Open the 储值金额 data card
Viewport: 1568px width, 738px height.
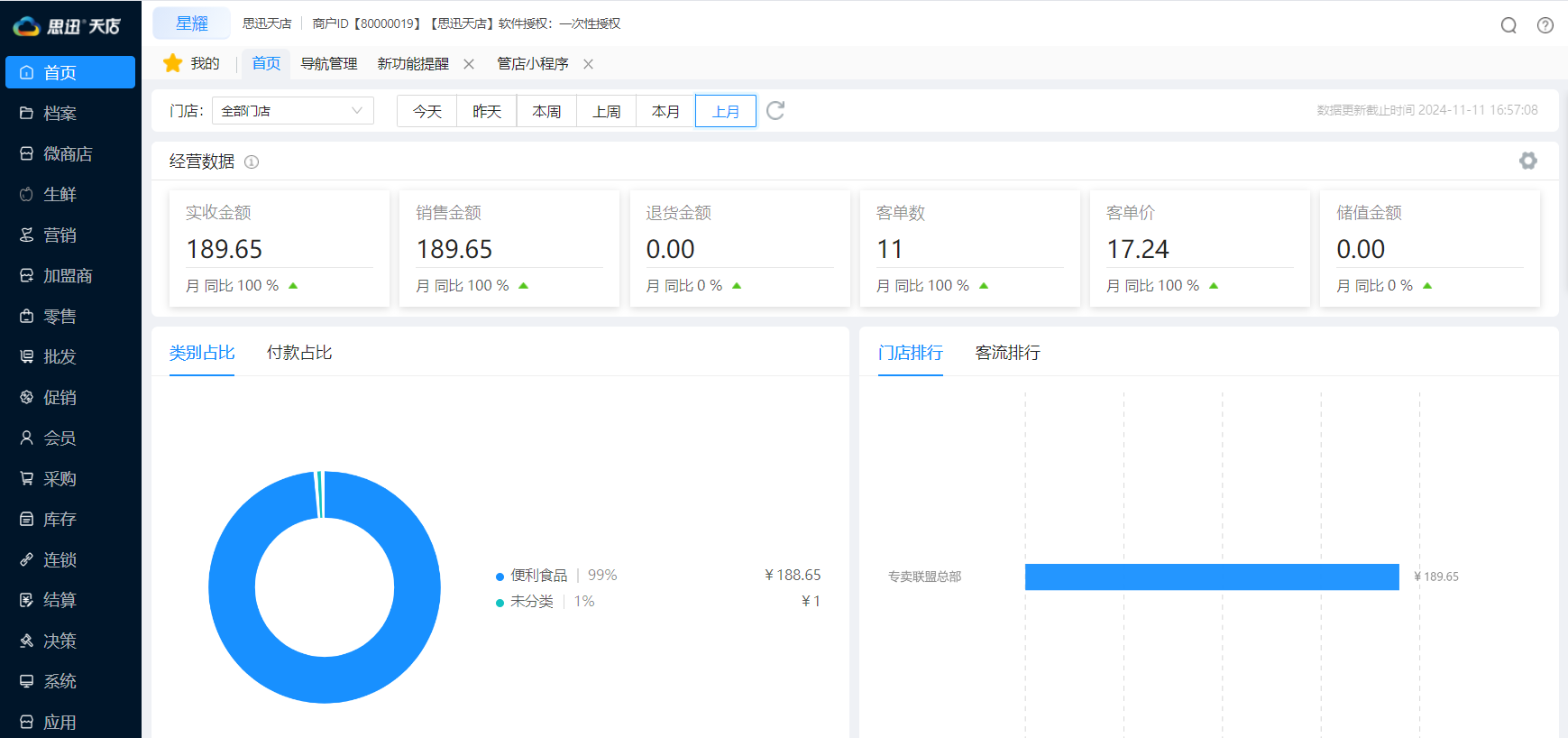point(1430,248)
